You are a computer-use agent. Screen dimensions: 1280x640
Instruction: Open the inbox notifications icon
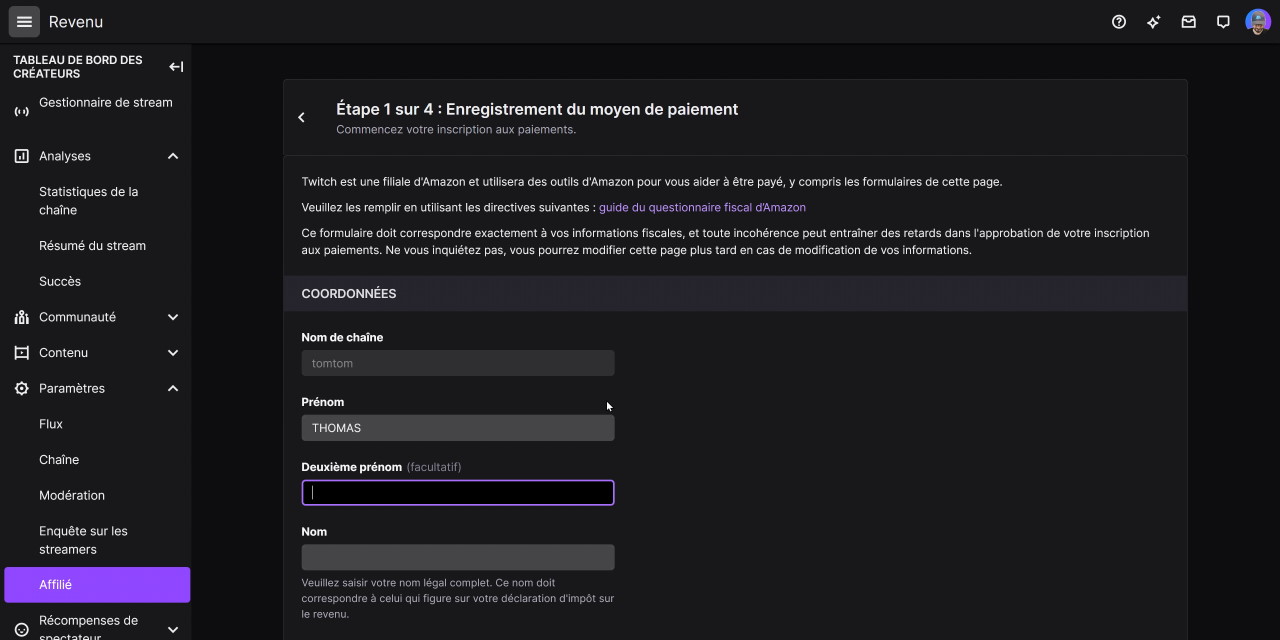(1188, 22)
